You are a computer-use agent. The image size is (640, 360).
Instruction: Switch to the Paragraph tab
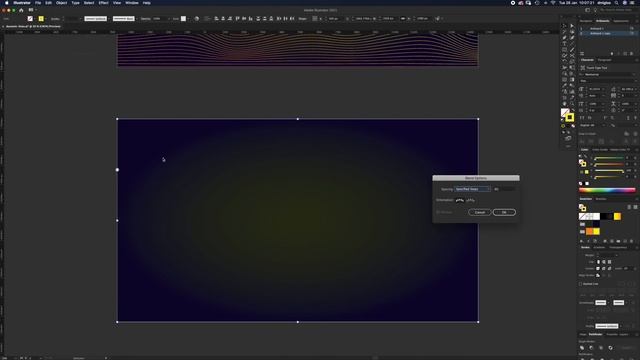[604, 60]
